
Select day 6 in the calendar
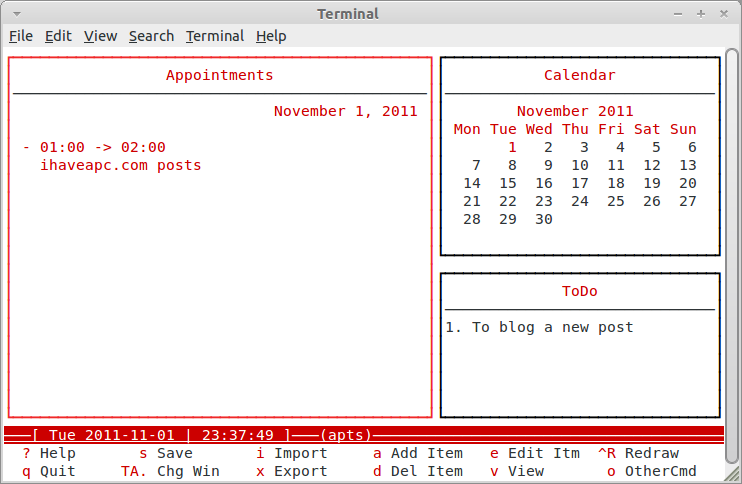[692, 147]
